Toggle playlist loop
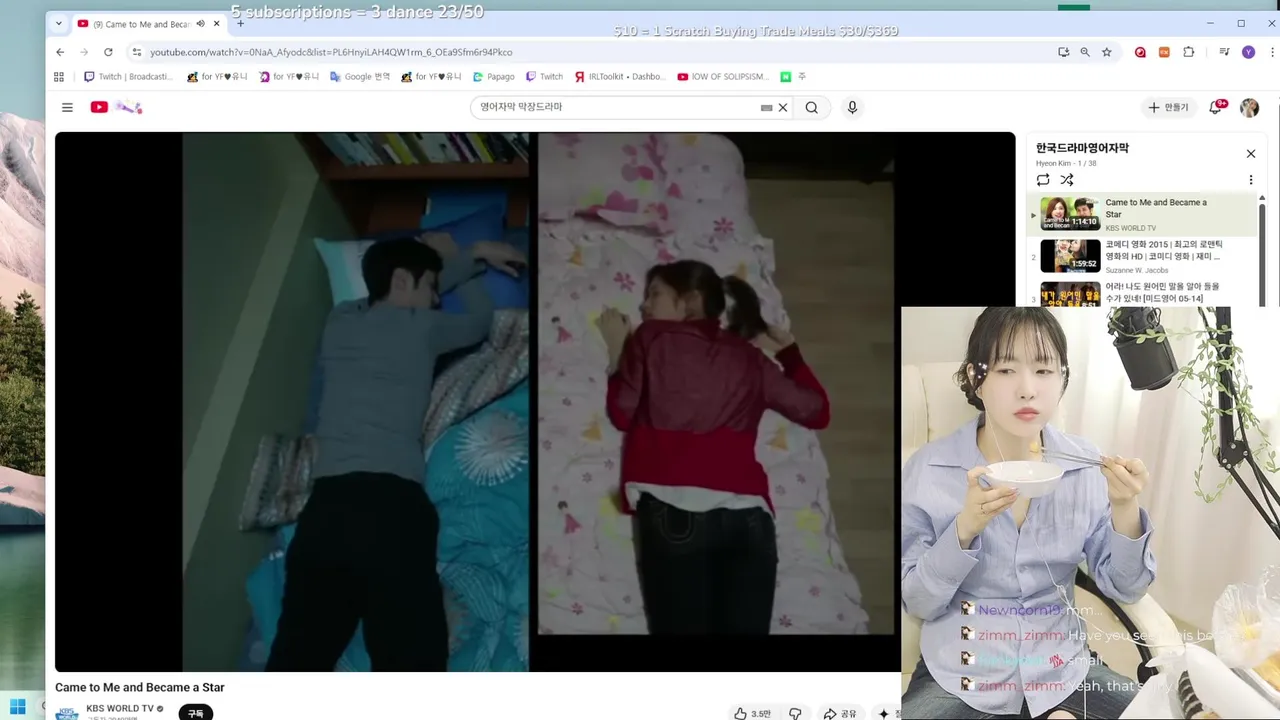The width and height of the screenshot is (1280, 720). point(1043,180)
